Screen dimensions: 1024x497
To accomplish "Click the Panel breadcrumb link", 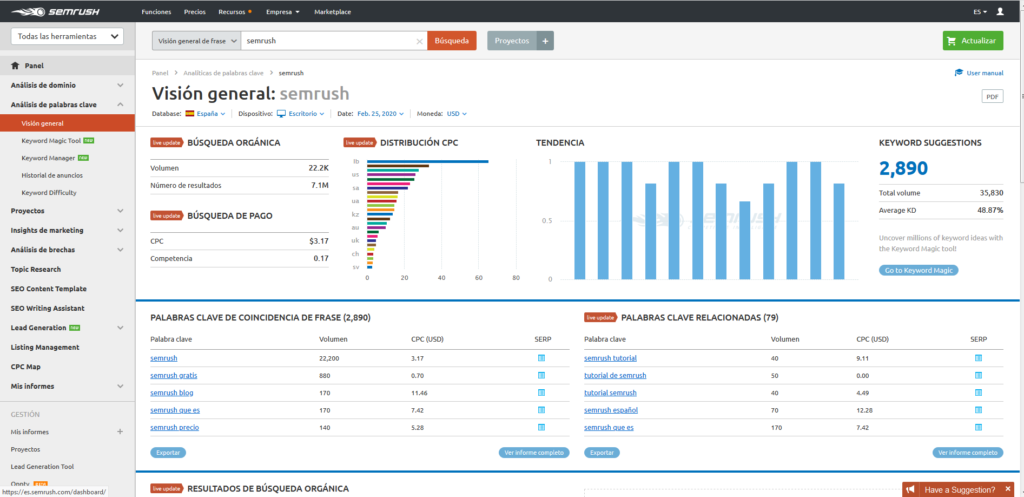I will (x=160, y=73).
